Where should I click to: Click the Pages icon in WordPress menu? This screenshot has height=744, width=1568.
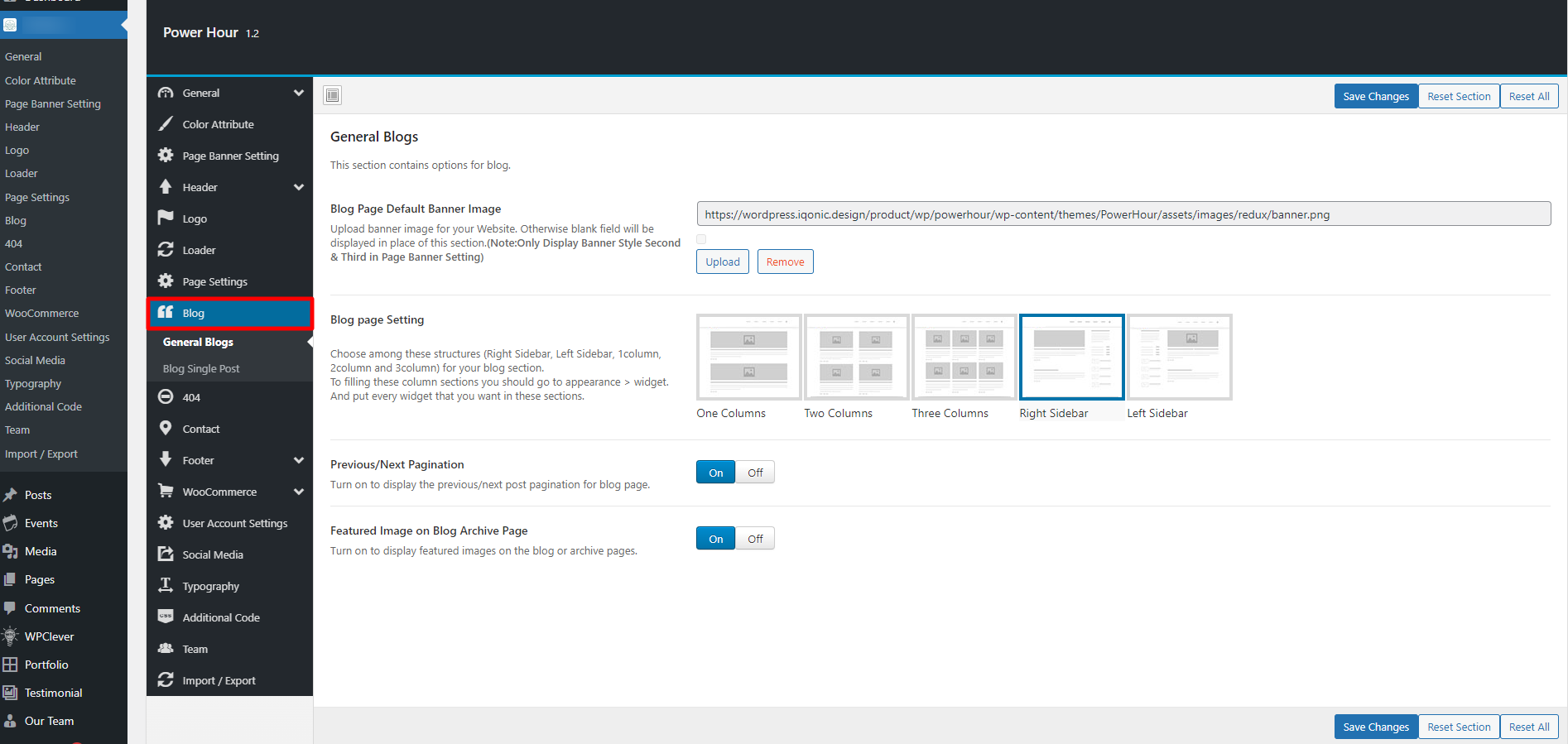pos(10,579)
